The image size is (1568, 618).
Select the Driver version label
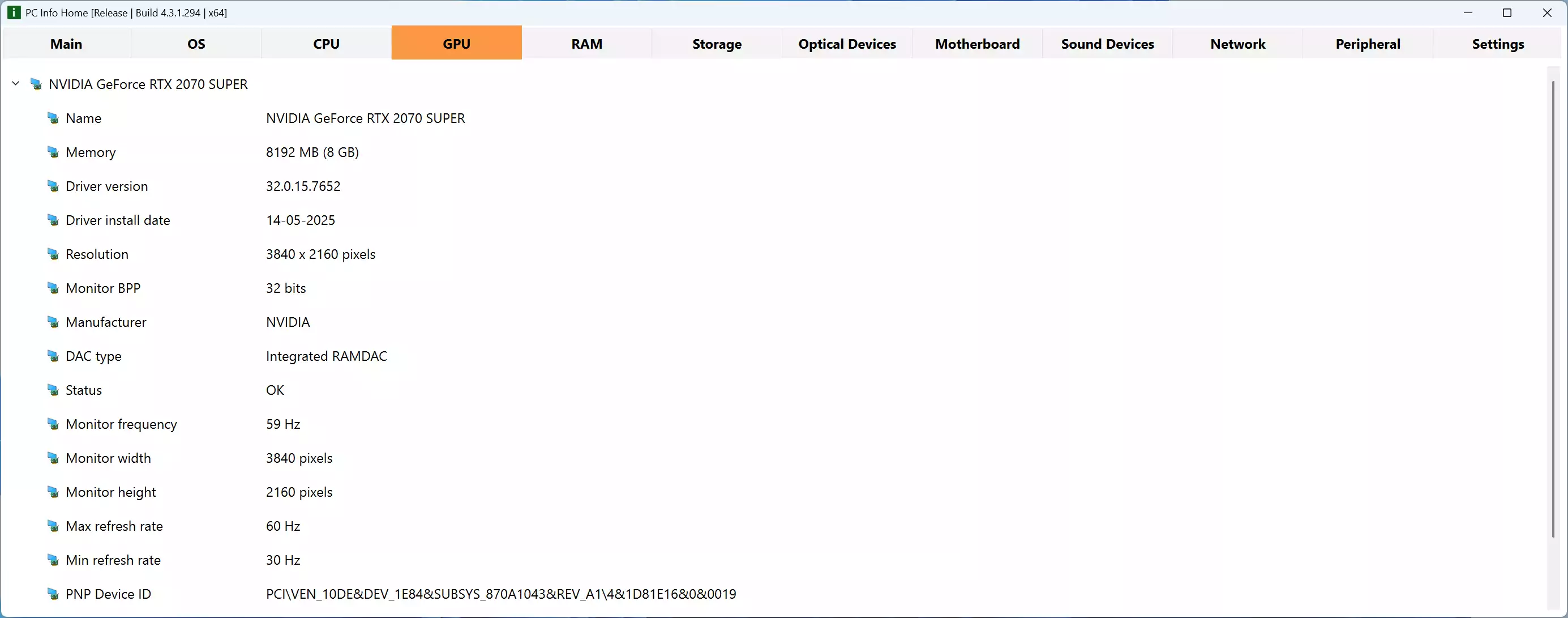[106, 186]
